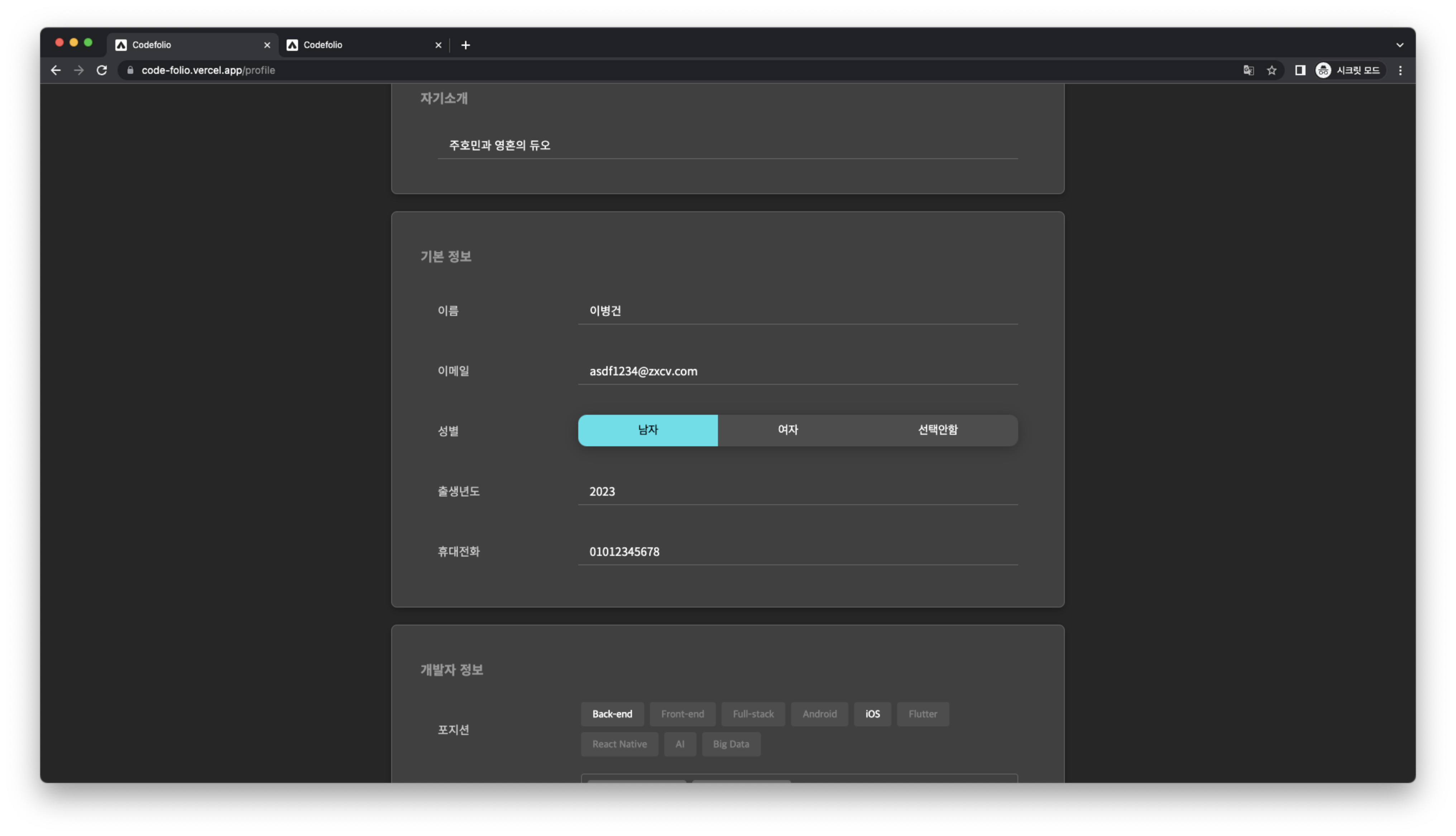This screenshot has height=836, width=1456.
Task: Select the Flutter position chip
Action: click(x=923, y=714)
